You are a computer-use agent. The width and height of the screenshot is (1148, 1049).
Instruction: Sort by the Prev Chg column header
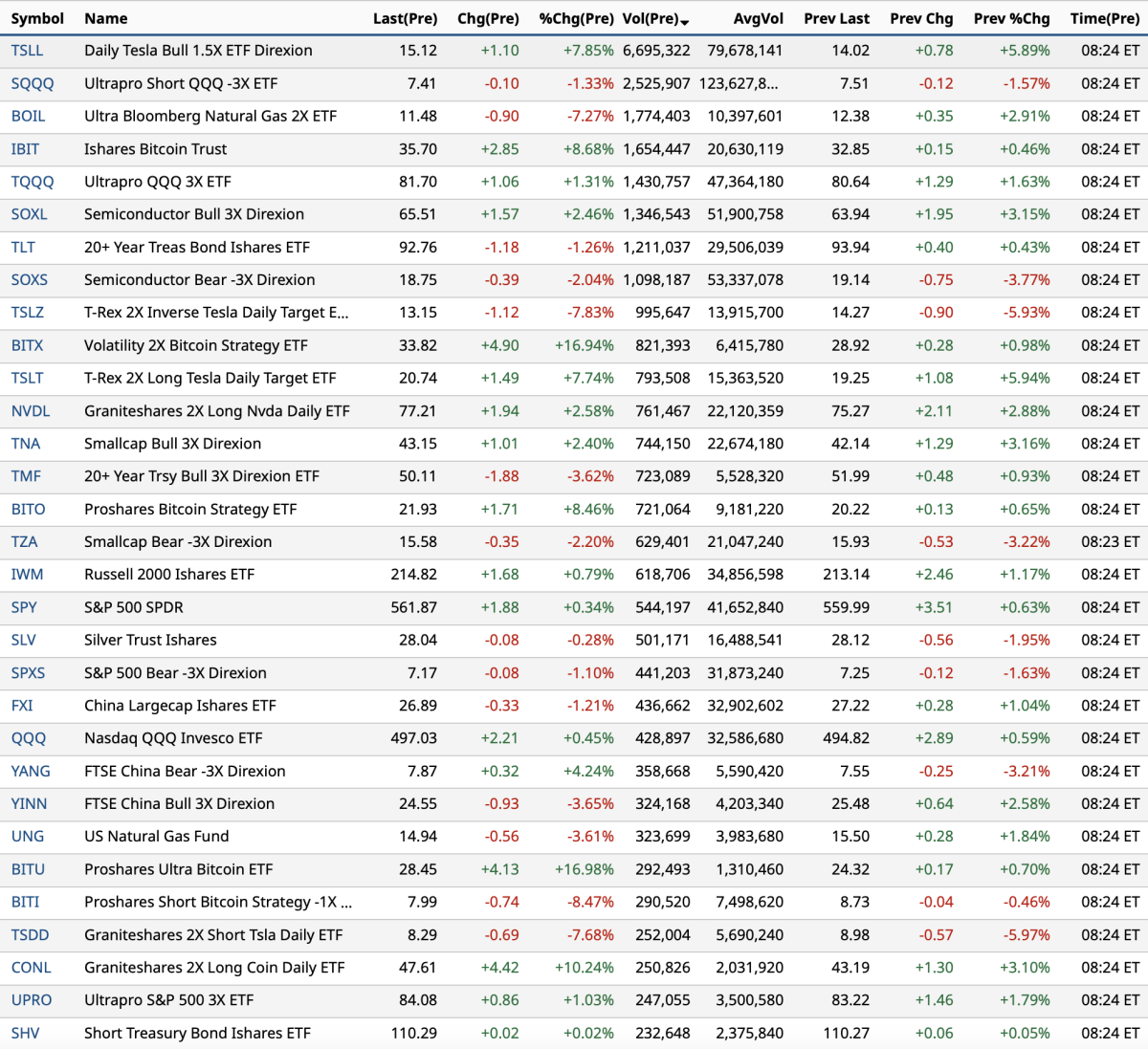point(920,18)
